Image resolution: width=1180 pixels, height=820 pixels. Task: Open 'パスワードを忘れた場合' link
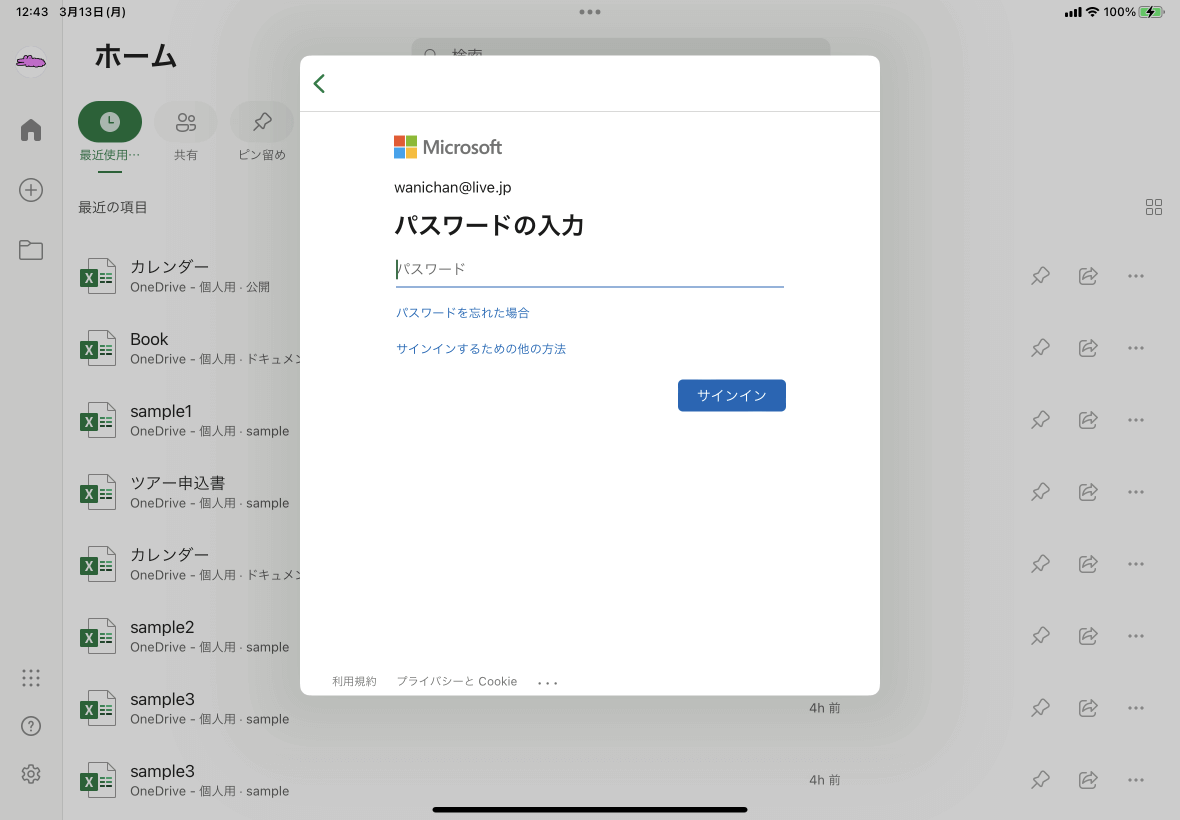[x=462, y=313]
